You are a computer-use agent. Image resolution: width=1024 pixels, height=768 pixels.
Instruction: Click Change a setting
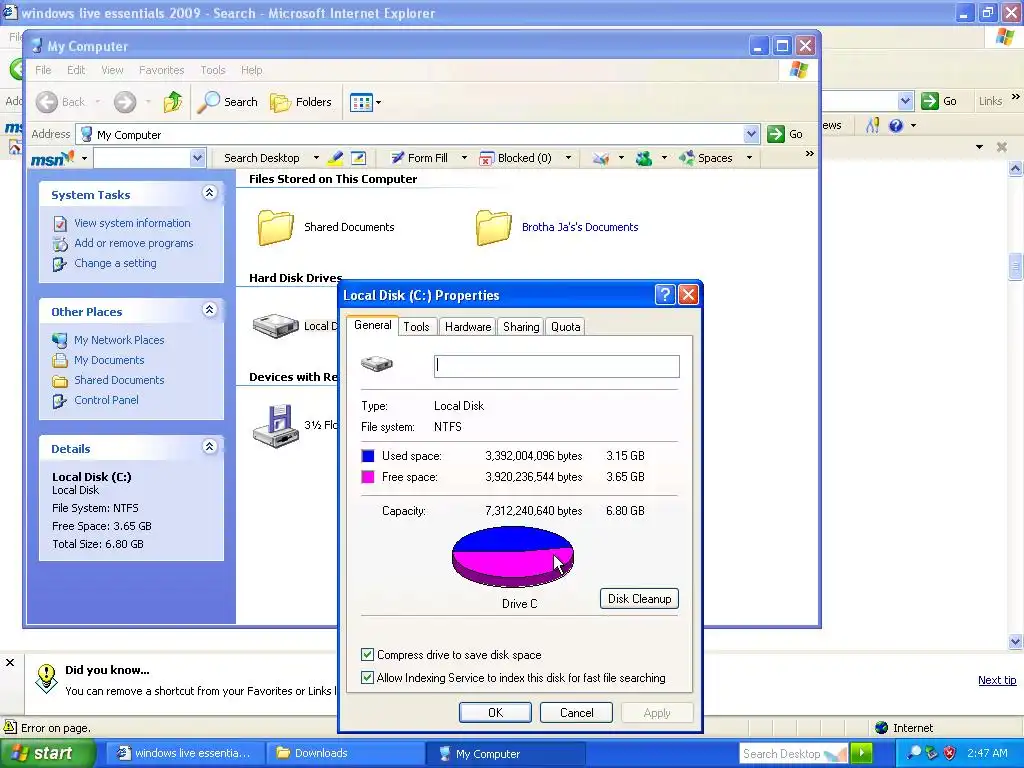pos(115,263)
